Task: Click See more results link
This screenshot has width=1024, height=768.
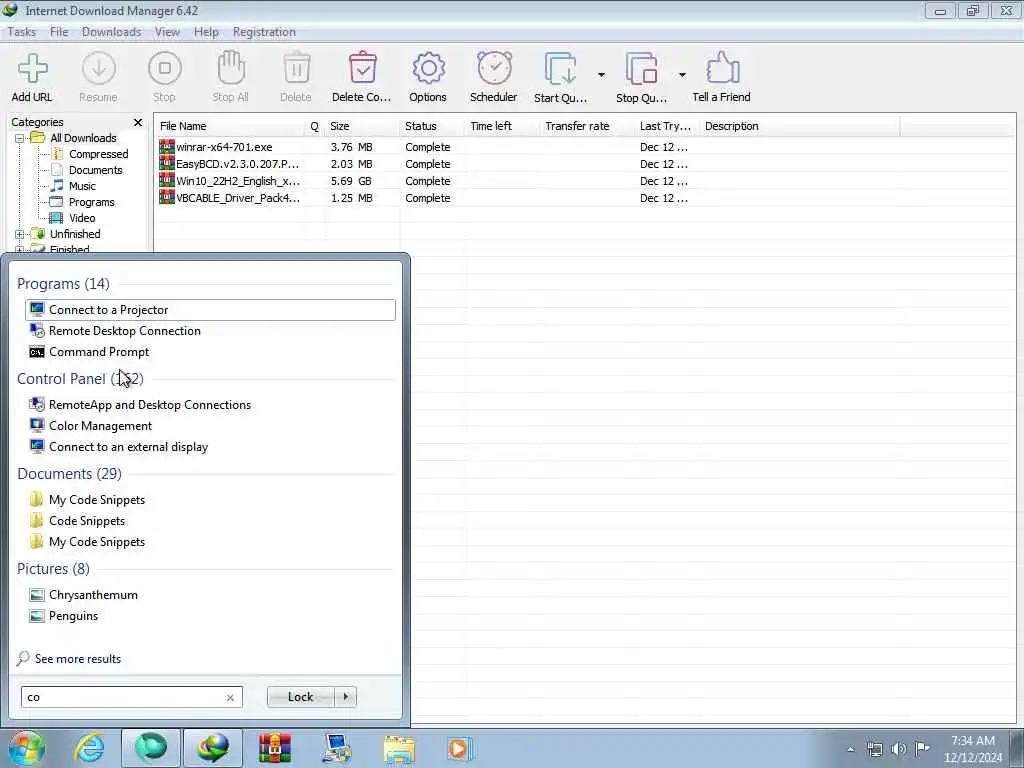Action: (78, 659)
